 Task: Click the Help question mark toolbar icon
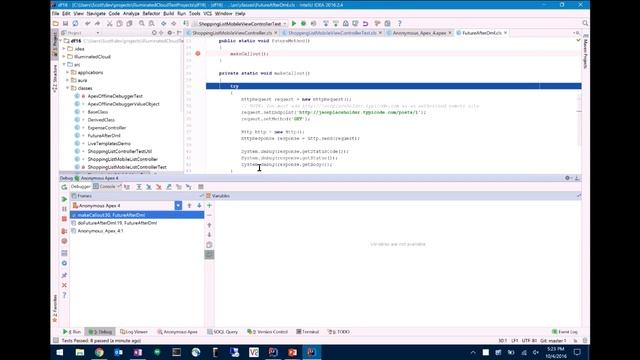[x=400, y=24]
